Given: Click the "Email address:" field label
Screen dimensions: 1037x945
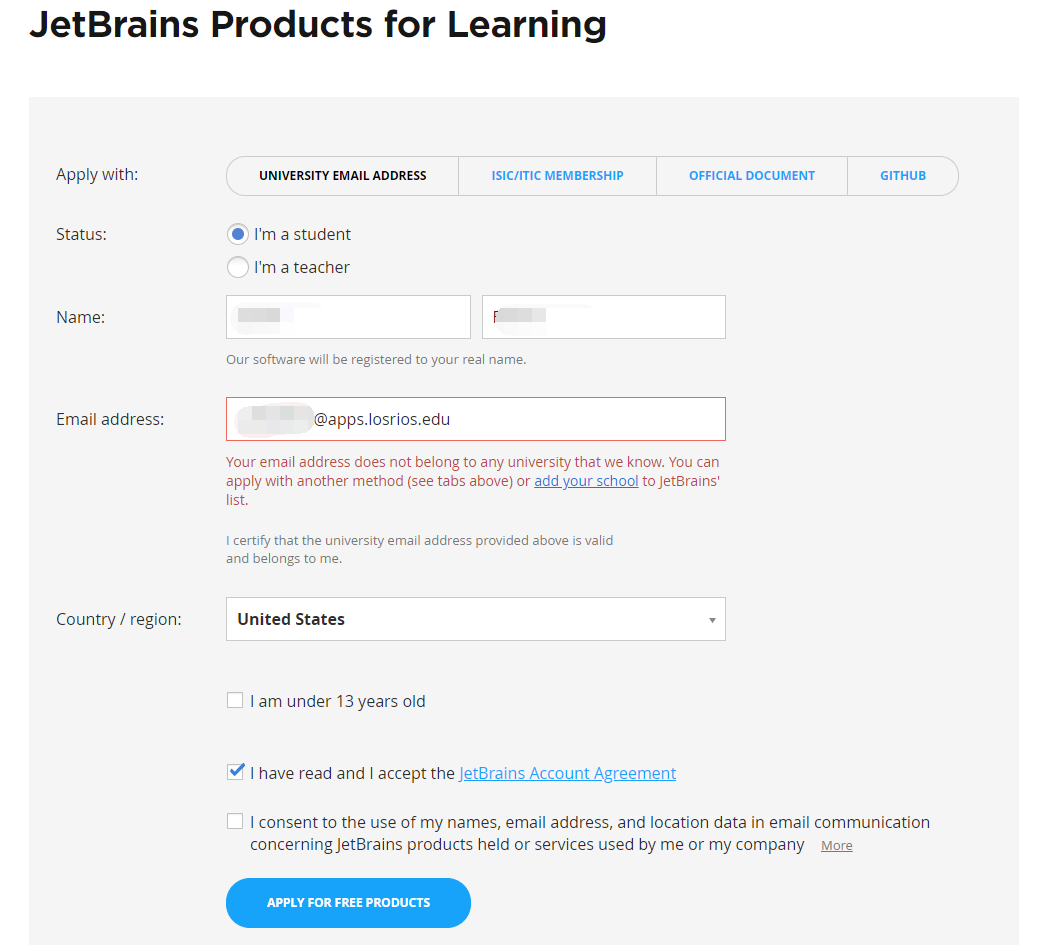Looking at the screenshot, I should click(110, 419).
